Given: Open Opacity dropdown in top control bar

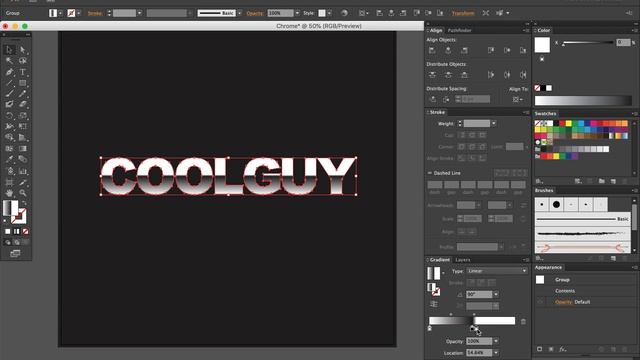Looking at the screenshot, I should pyautogui.click(x=297, y=13).
